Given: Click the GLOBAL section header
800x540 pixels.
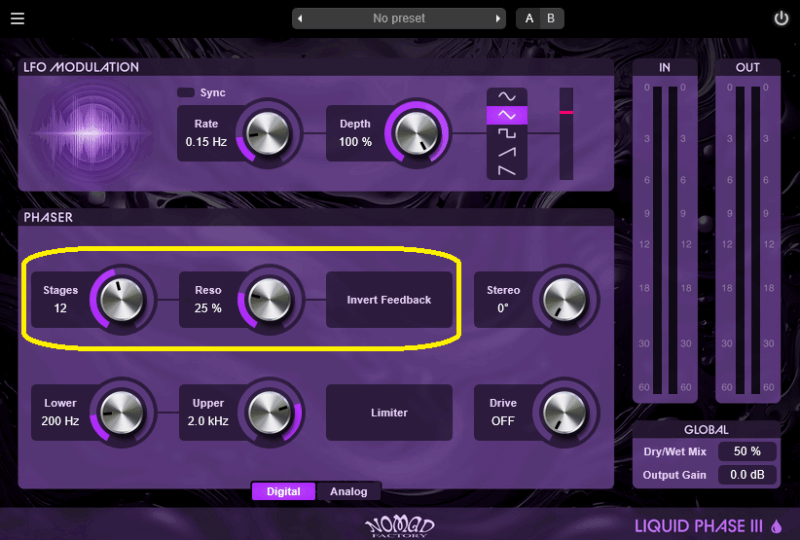Looking at the screenshot, I should [706, 430].
